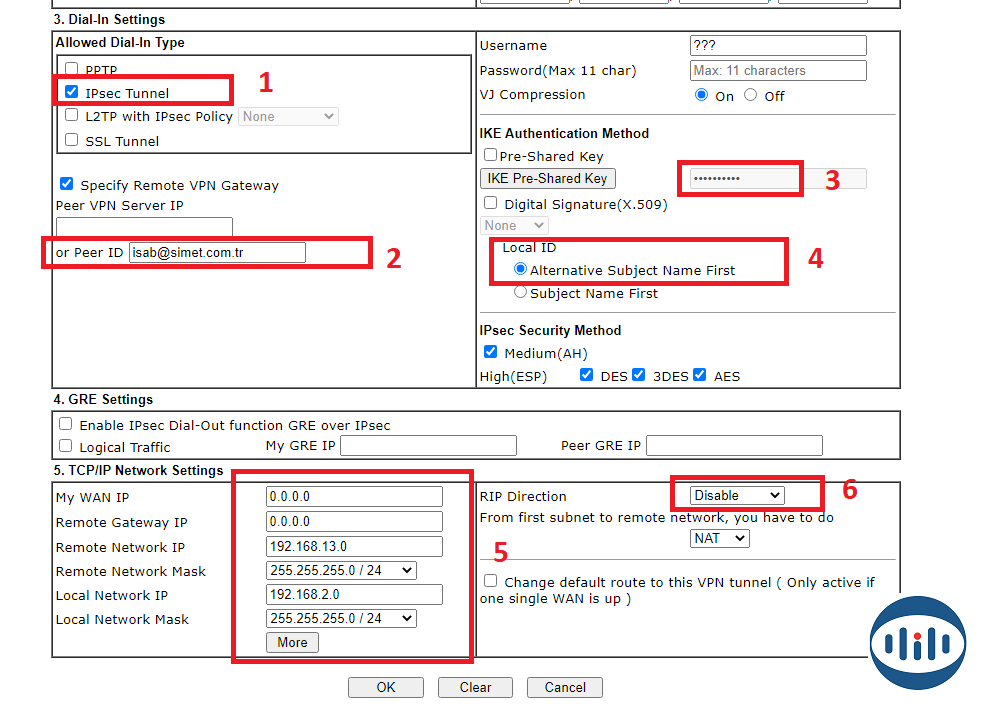
Task: Click the IKE Pre-Shared Key button
Action: pyautogui.click(x=547, y=178)
